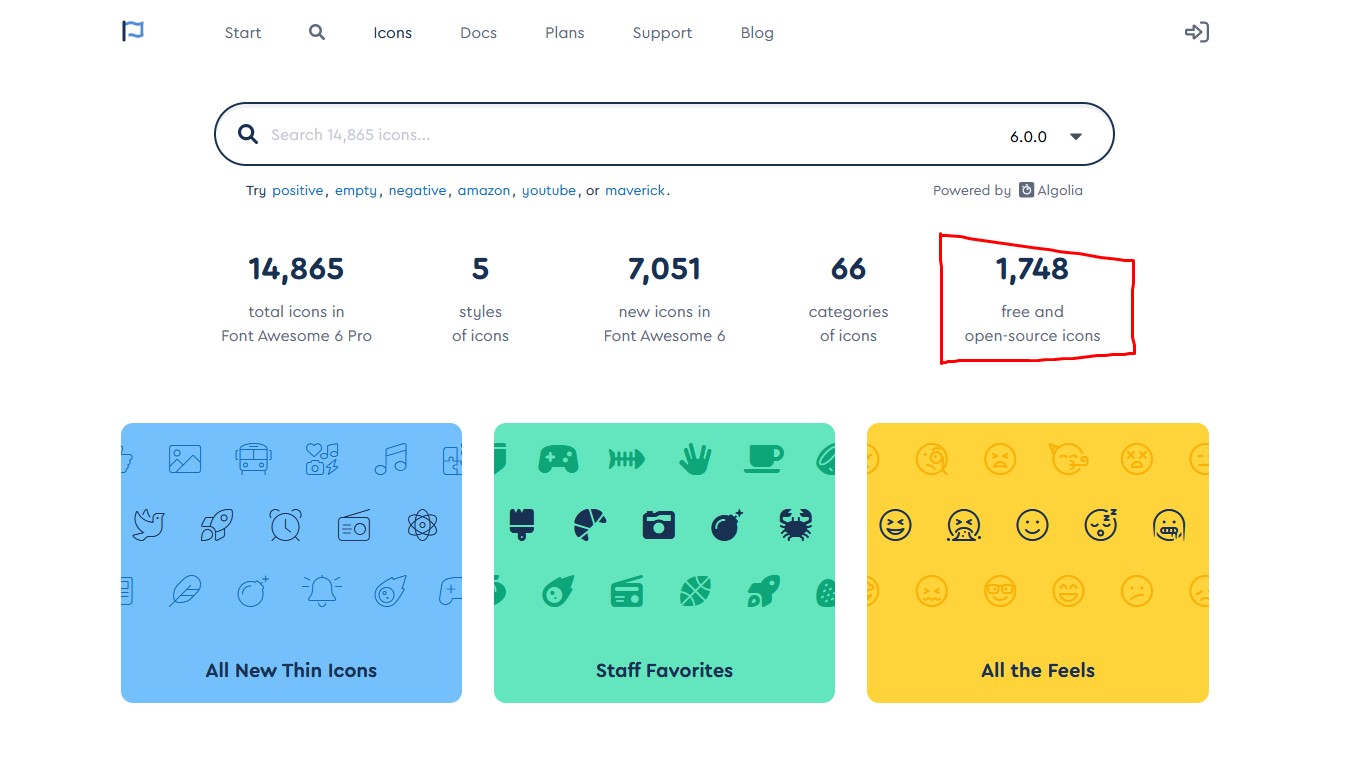Click the Font Awesome flag logo
The image size is (1361, 757).
coord(132,31)
